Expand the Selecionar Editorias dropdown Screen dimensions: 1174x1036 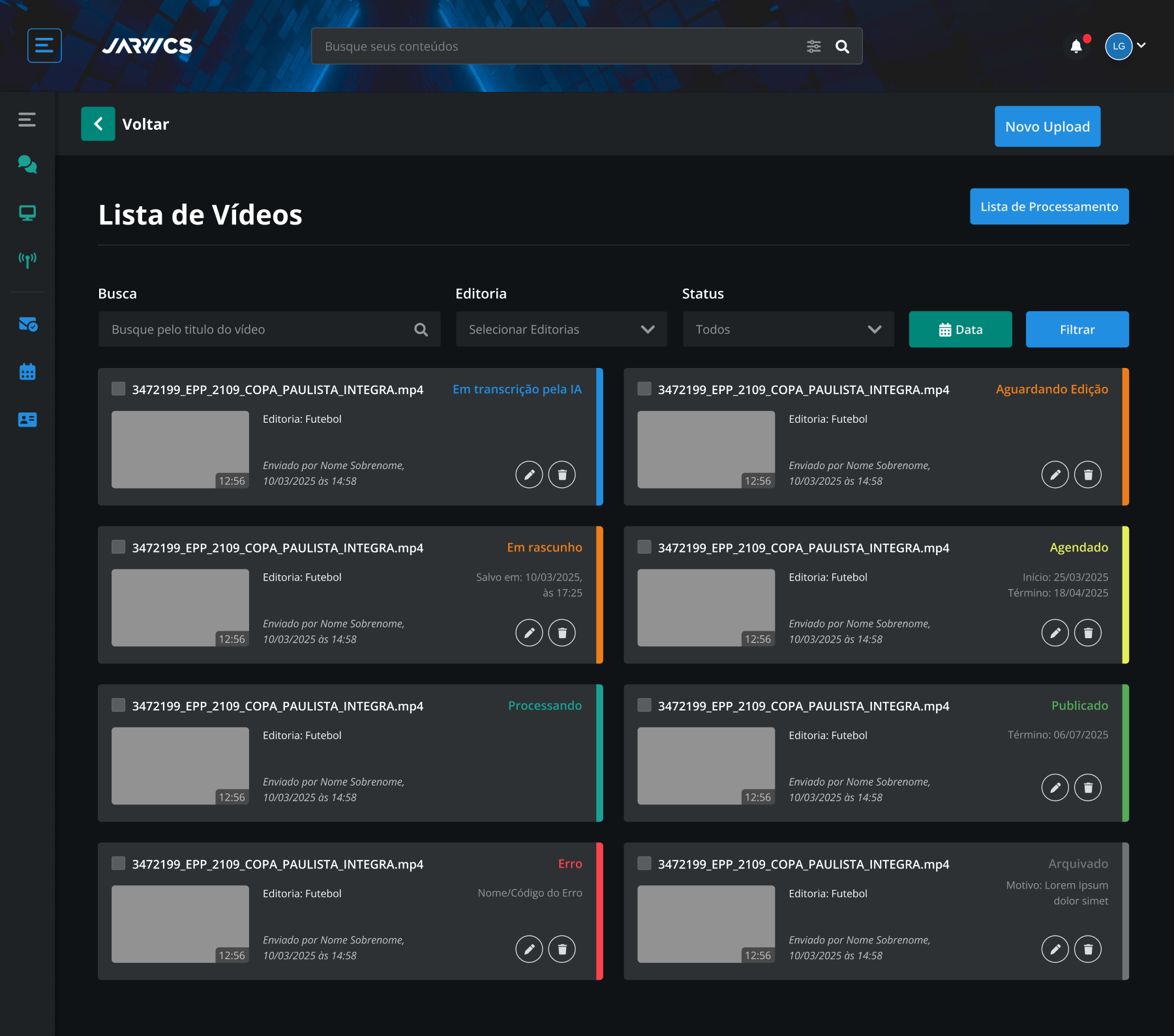562,329
